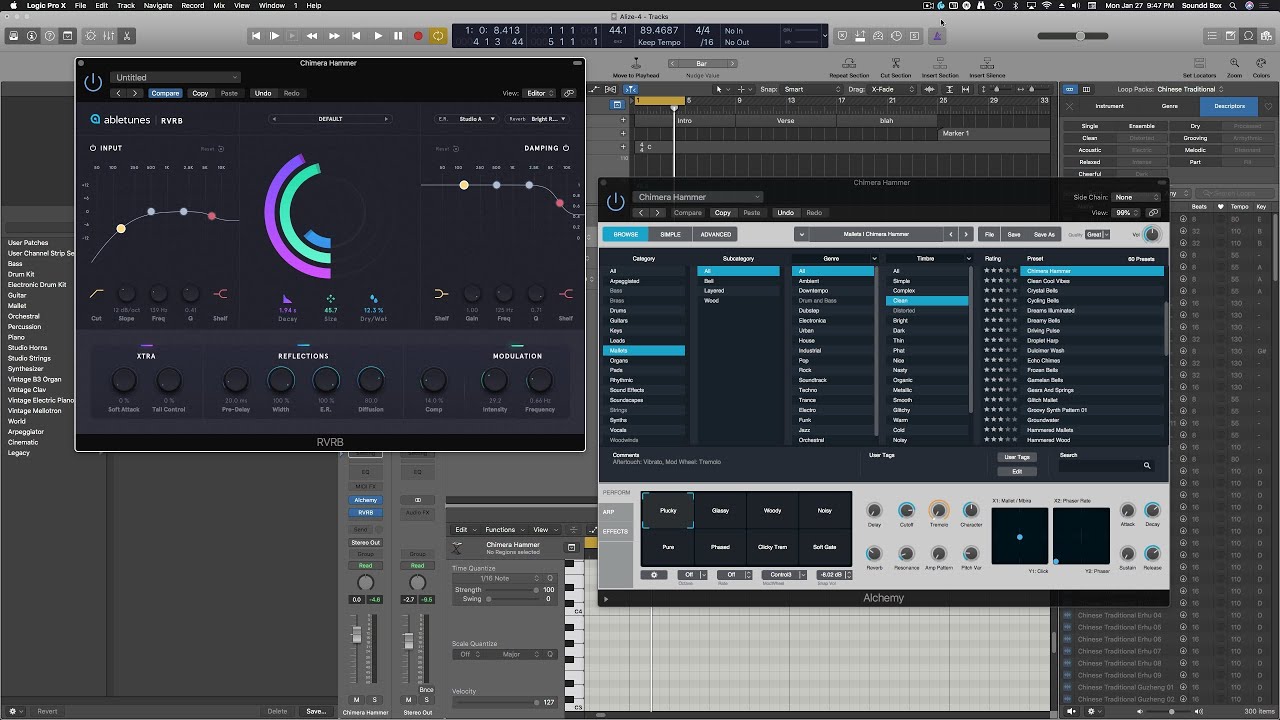Open Smart Controls sun-dial button
The image size is (1280, 720).
coord(91,36)
